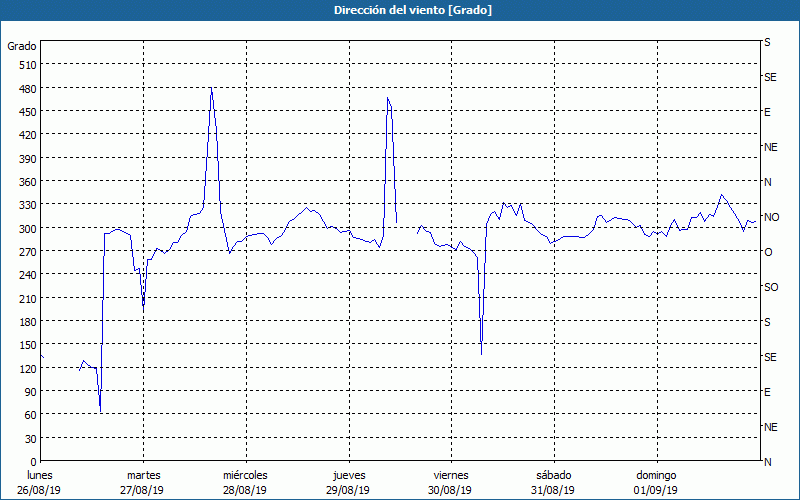Select the "lunes" day label
The width and height of the screenshot is (800, 500).
(x=40, y=475)
